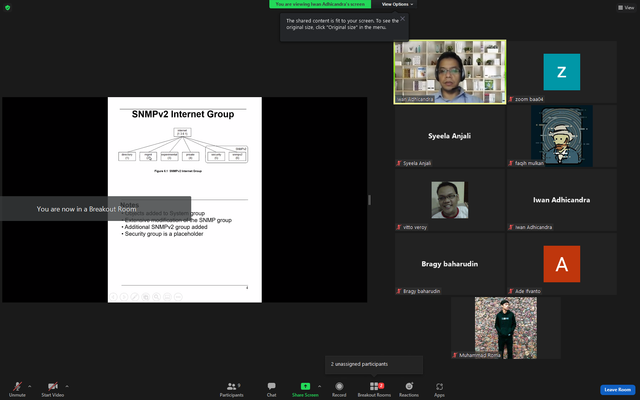Click the 'SNMPv2 Internet Group' slide title
640x400 pixels.
coord(183,114)
